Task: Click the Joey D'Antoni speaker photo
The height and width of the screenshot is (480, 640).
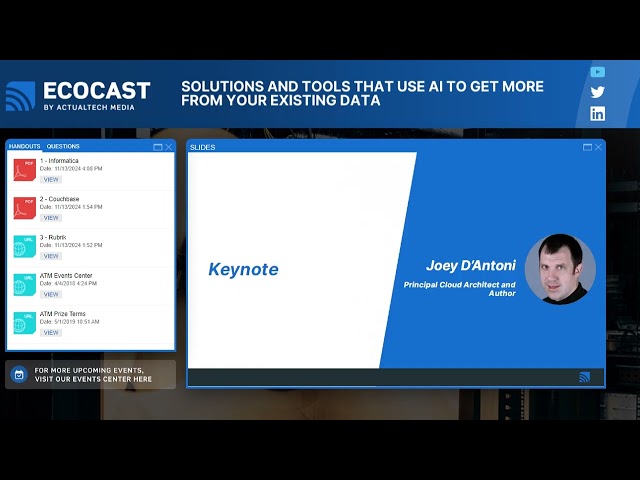Action: tap(560, 269)
